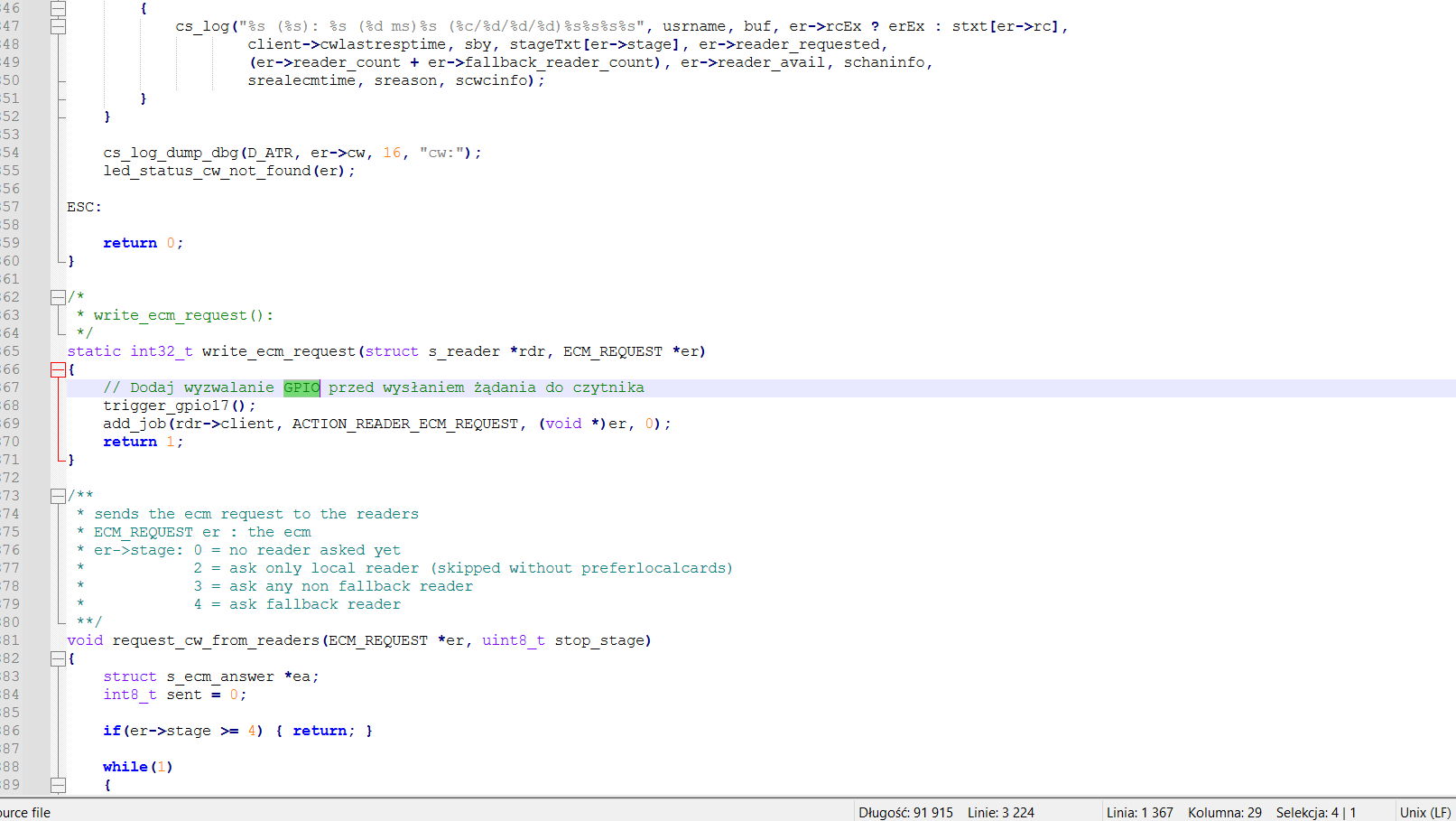This screenshot has height=821, width=1456.
Task: Click the line number margin at add_job line
Action: (11, 424)
